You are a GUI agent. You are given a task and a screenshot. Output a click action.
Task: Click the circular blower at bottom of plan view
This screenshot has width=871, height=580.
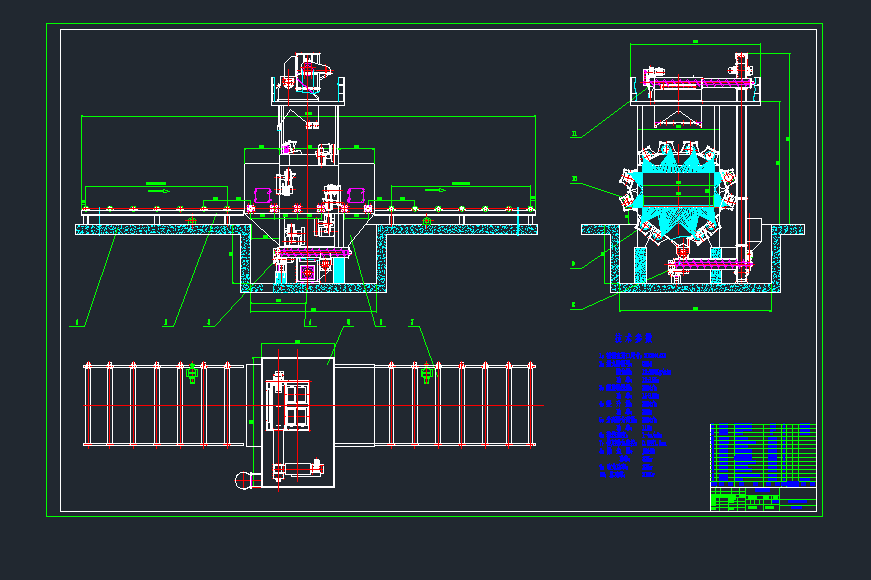(x=244, y=480)
